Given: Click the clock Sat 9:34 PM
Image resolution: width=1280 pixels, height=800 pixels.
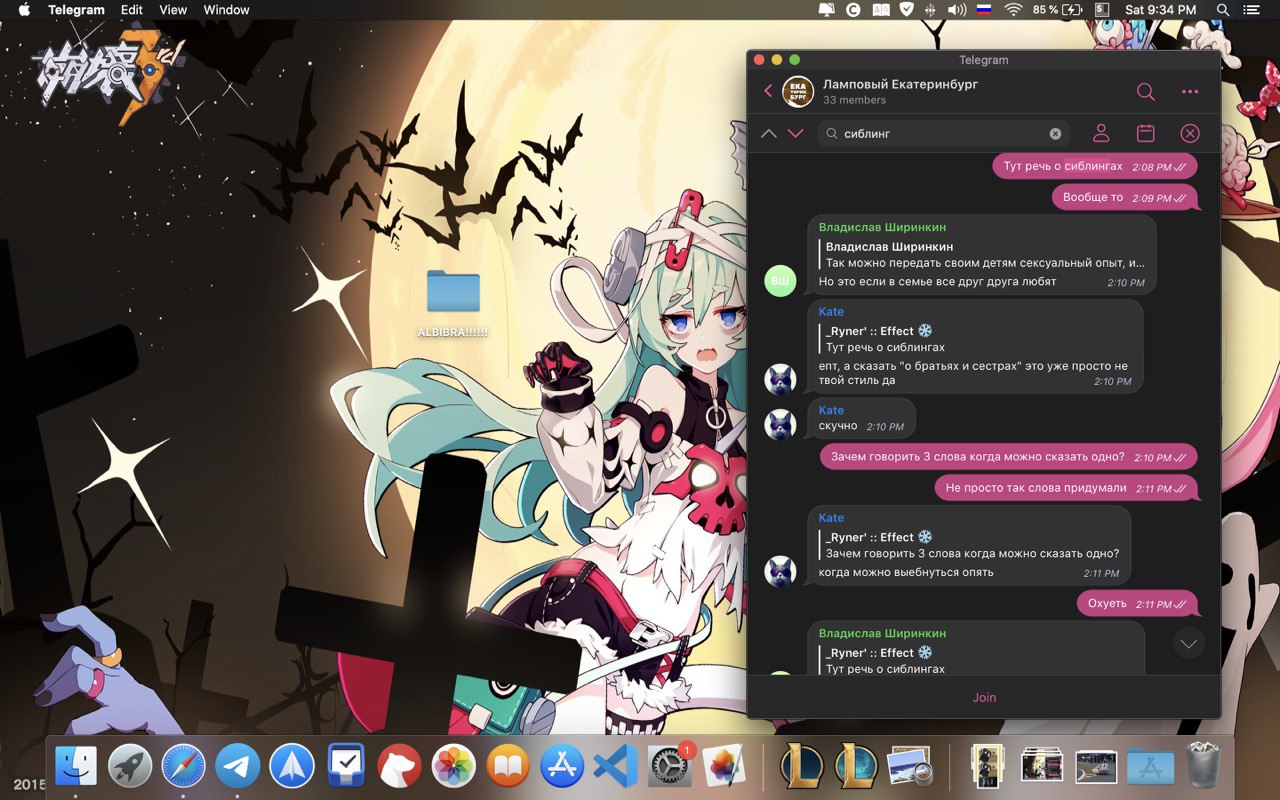Looking at the screenshot, I should coord(1160,10).
